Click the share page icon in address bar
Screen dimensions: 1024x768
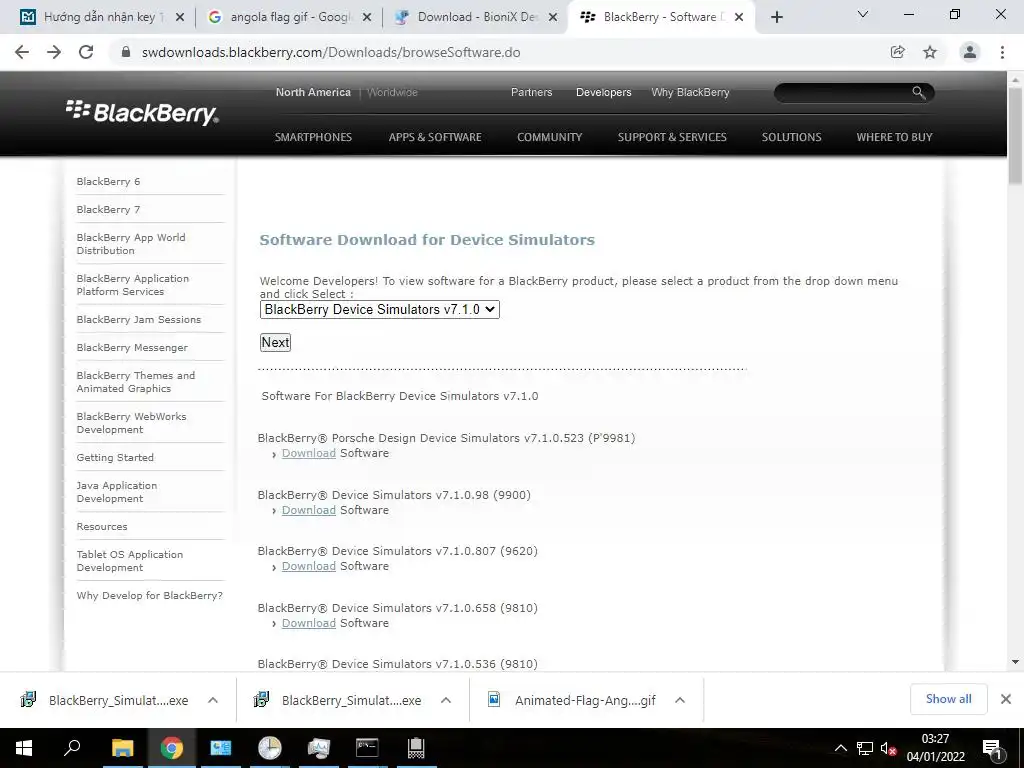(898, 52)
